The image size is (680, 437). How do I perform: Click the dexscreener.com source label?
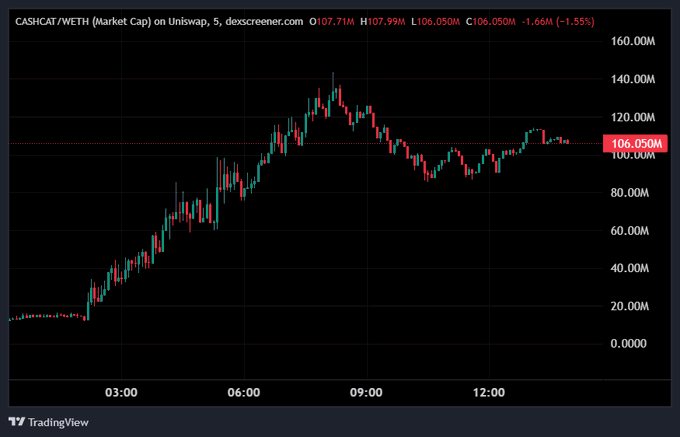tap(264, 22)
